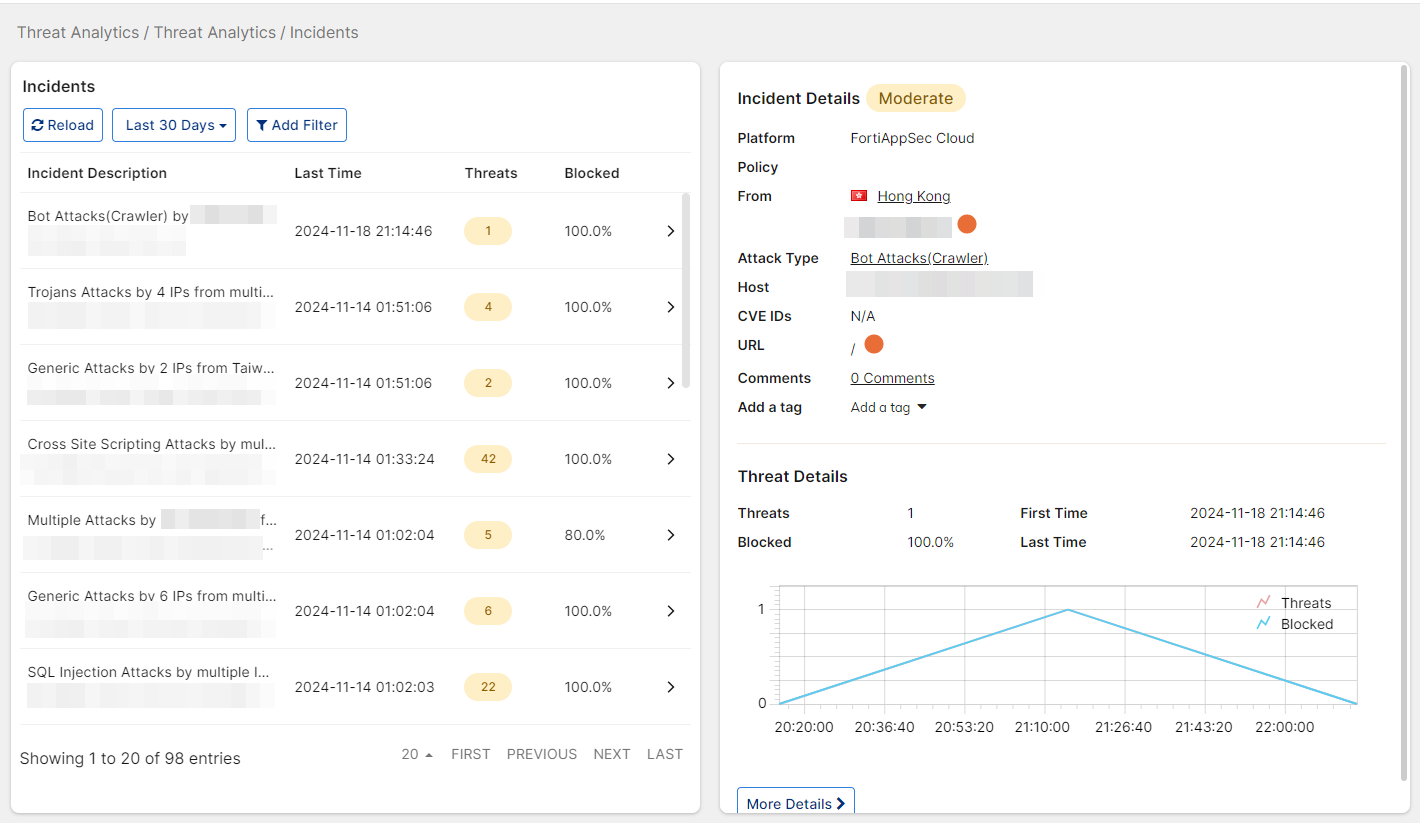The height and width of the screenshot is (823, 1420).
Task: Expand the Add a tag dropdown
Action: pyautogui.click(x=888, y=407)
